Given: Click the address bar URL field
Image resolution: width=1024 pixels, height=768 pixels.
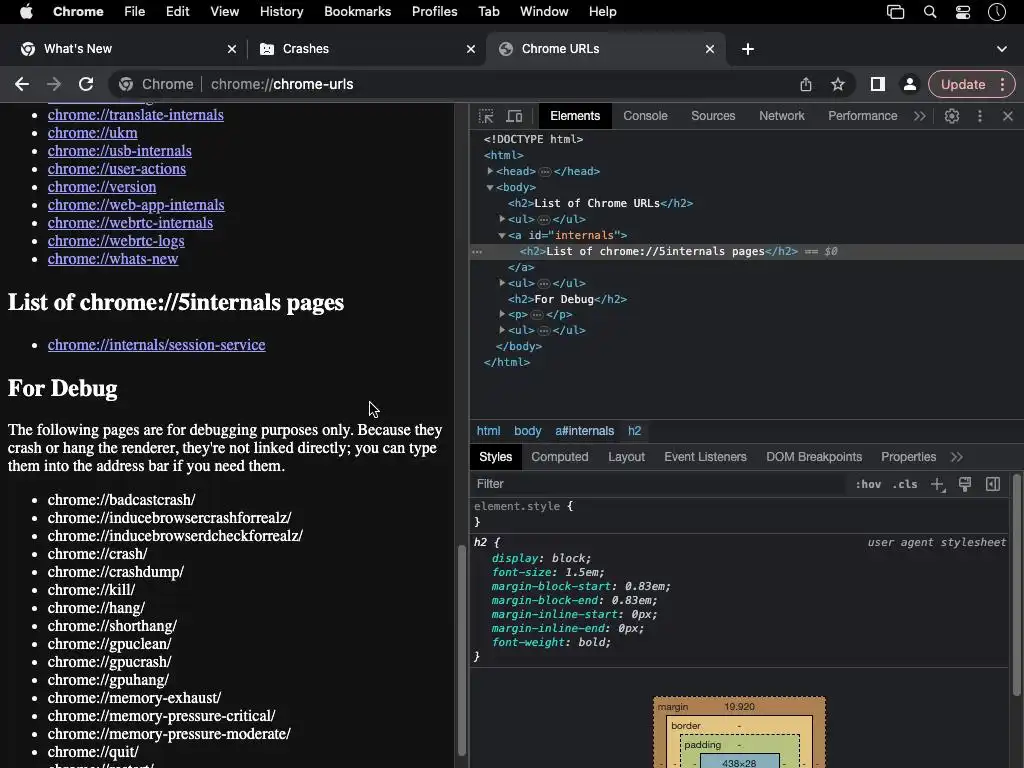Looking at the screenshot, I should click(457, 84).
